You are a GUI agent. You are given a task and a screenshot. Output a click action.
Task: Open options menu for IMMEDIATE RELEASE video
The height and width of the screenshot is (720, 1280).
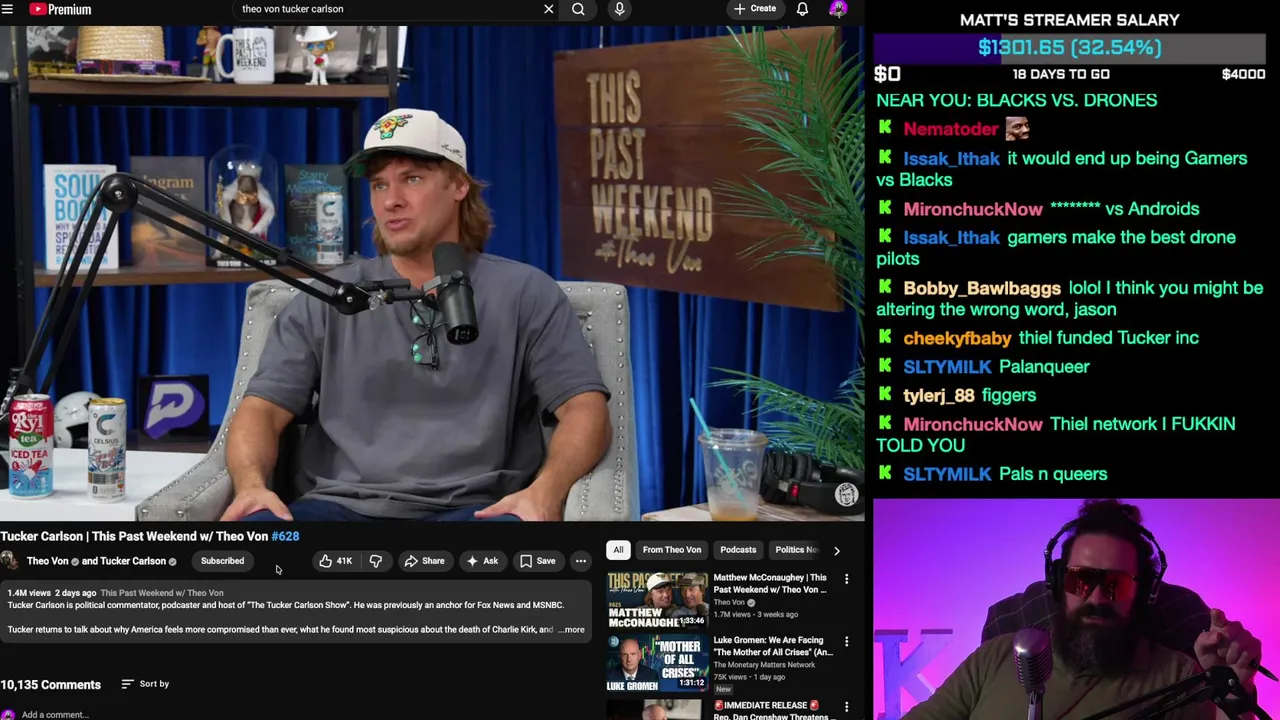(x=846, y=705)
